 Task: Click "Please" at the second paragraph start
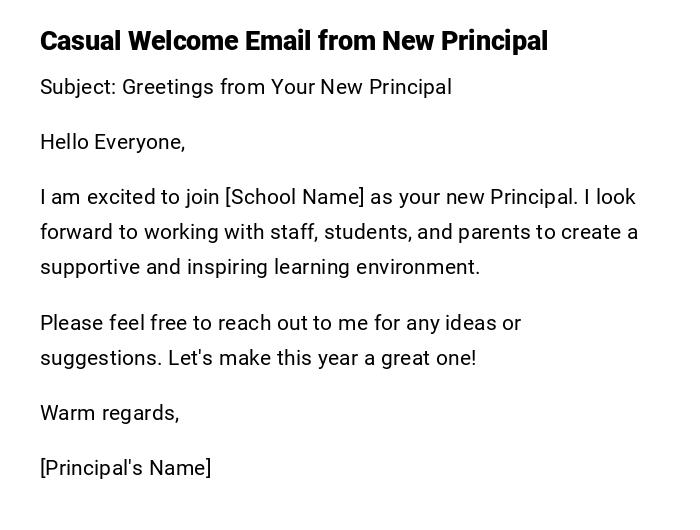[71, 323]
